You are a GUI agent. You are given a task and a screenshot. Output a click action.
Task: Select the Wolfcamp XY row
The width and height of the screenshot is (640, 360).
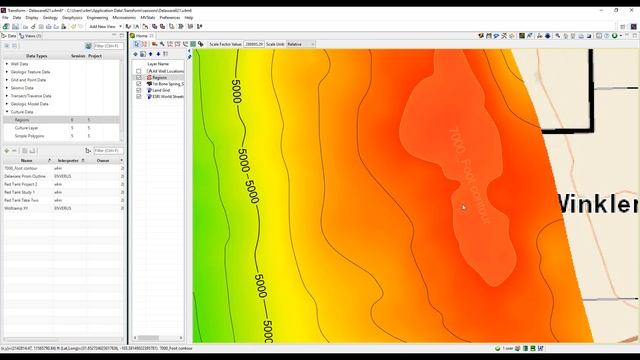point(64,208)
